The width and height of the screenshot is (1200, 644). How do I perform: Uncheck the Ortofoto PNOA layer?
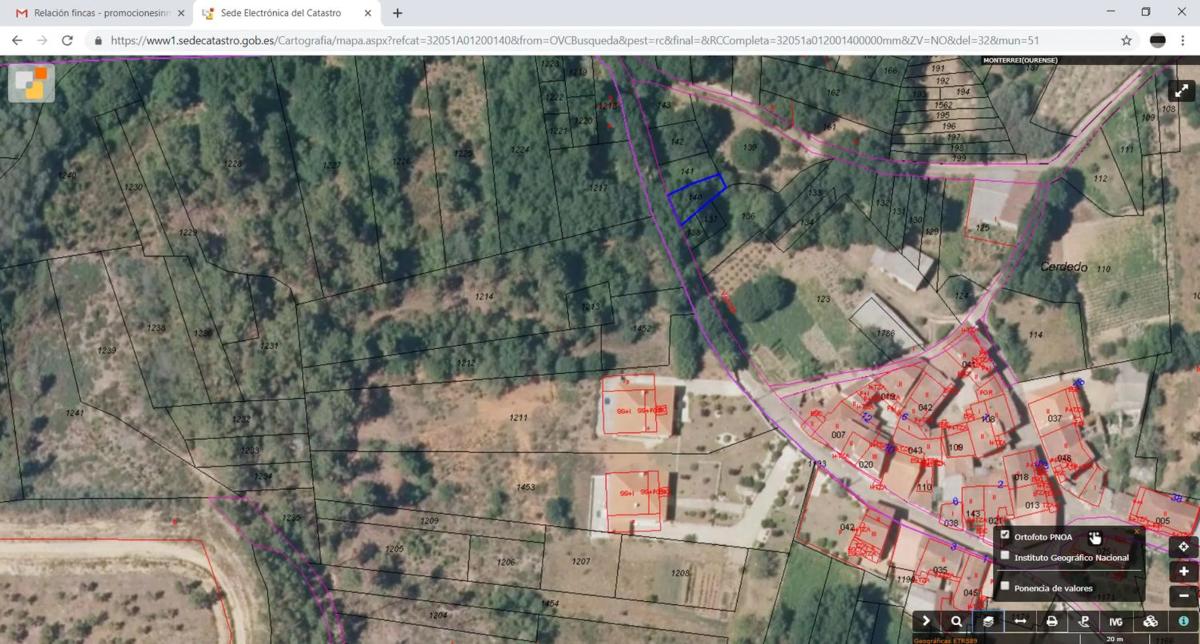coord(1005,536)
